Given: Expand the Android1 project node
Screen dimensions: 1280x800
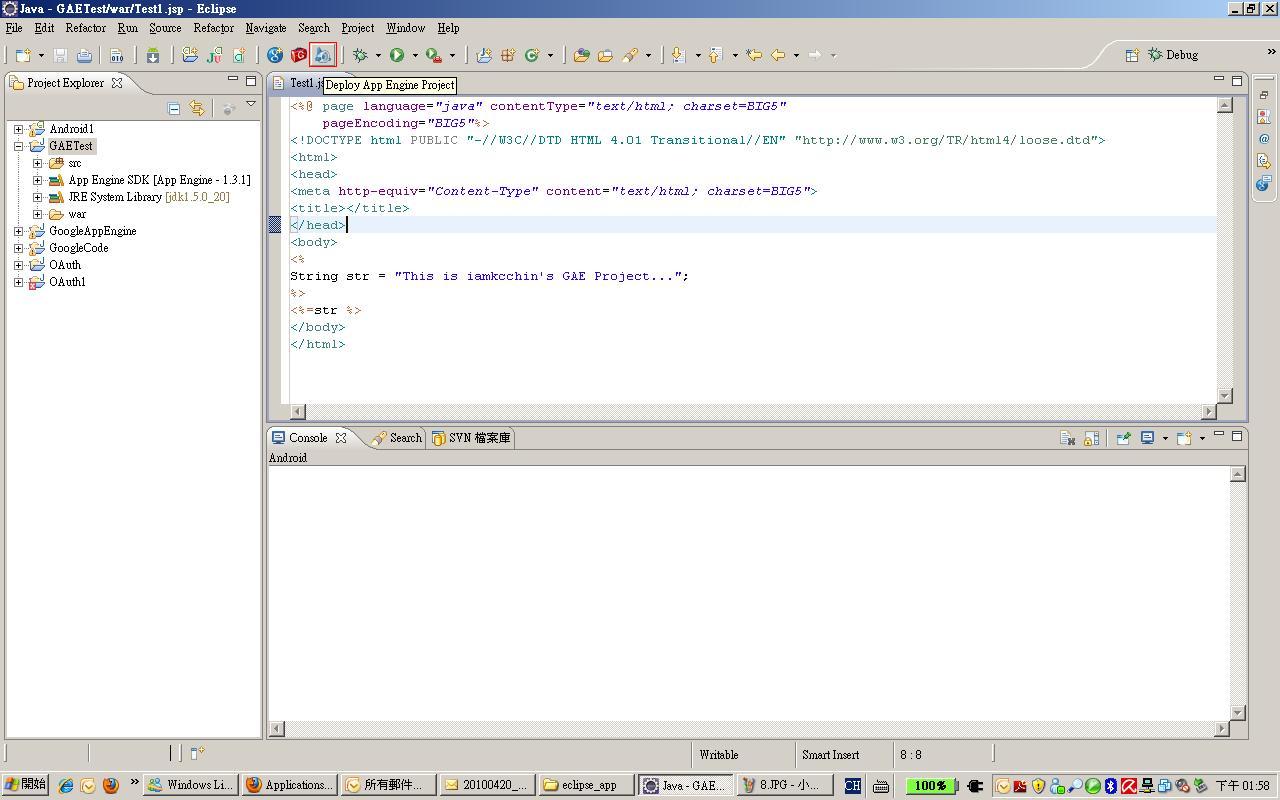Looking at the screenshot, I should [19, 129].
